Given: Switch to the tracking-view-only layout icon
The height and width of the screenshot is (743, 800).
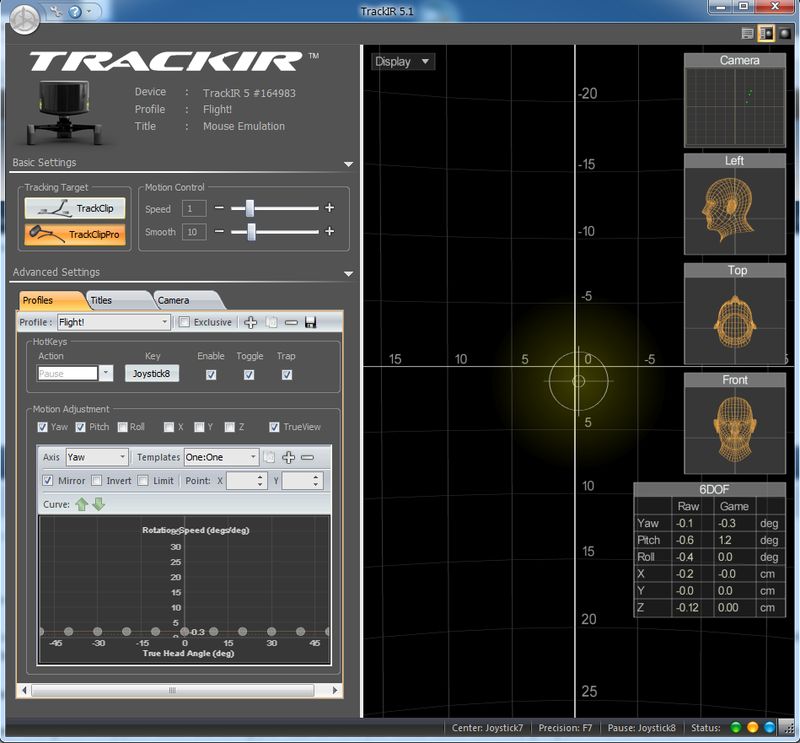Looking at the screenshot, I should coord(785,34).
